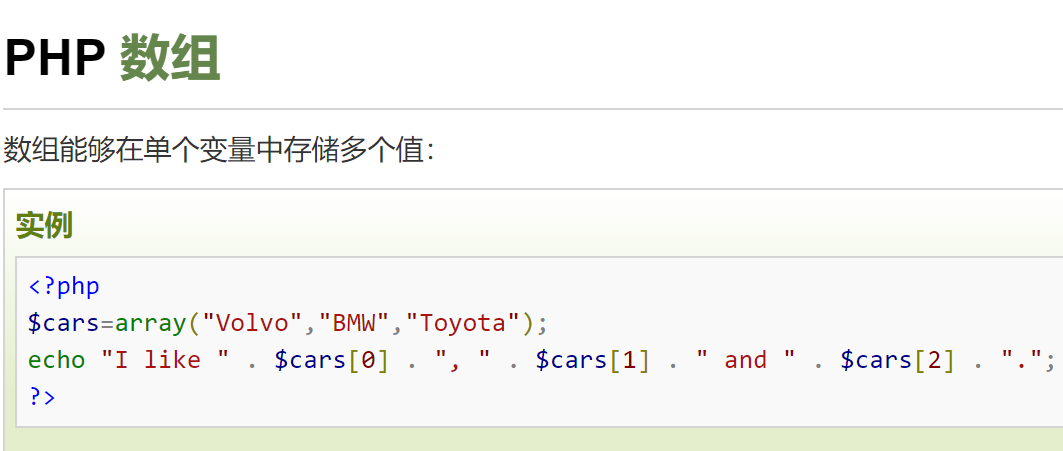This screenshot has height=451, width=1063.
Task: Click the $cars[0] expression
Action: [x=332, y=359]
